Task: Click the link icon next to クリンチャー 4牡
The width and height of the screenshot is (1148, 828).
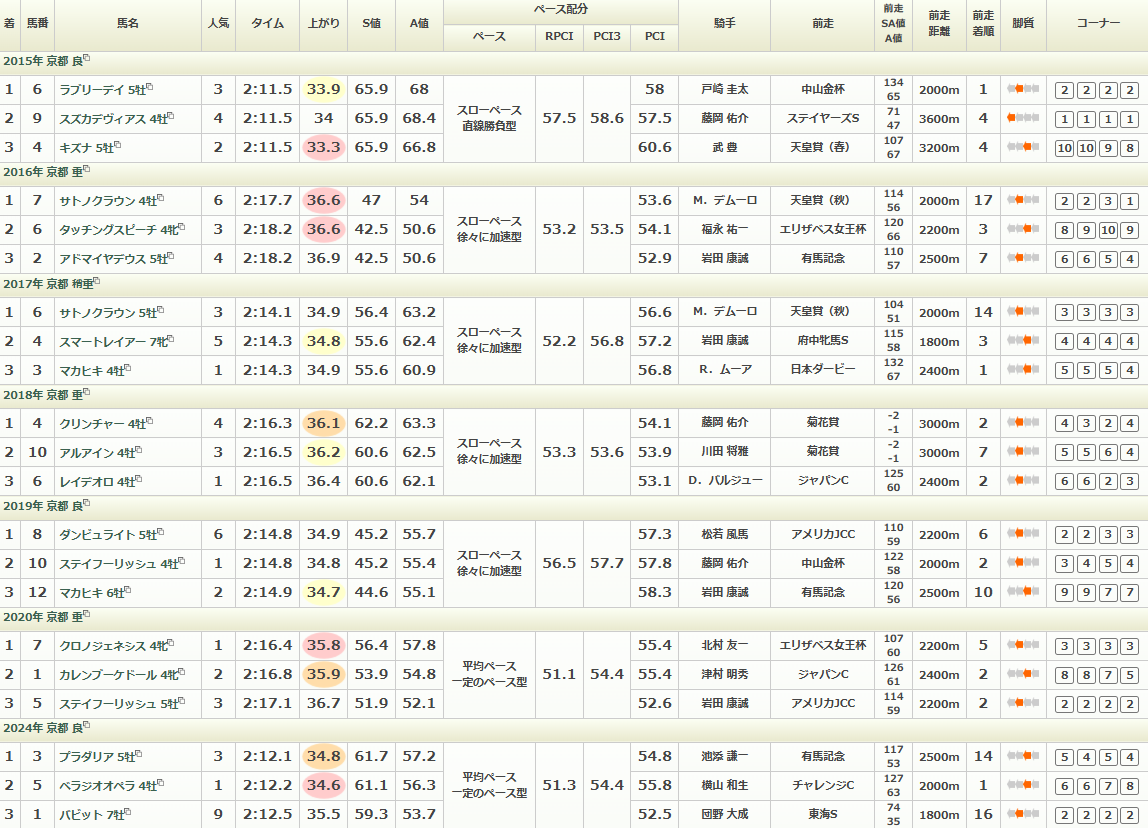Action: point(150,421)
